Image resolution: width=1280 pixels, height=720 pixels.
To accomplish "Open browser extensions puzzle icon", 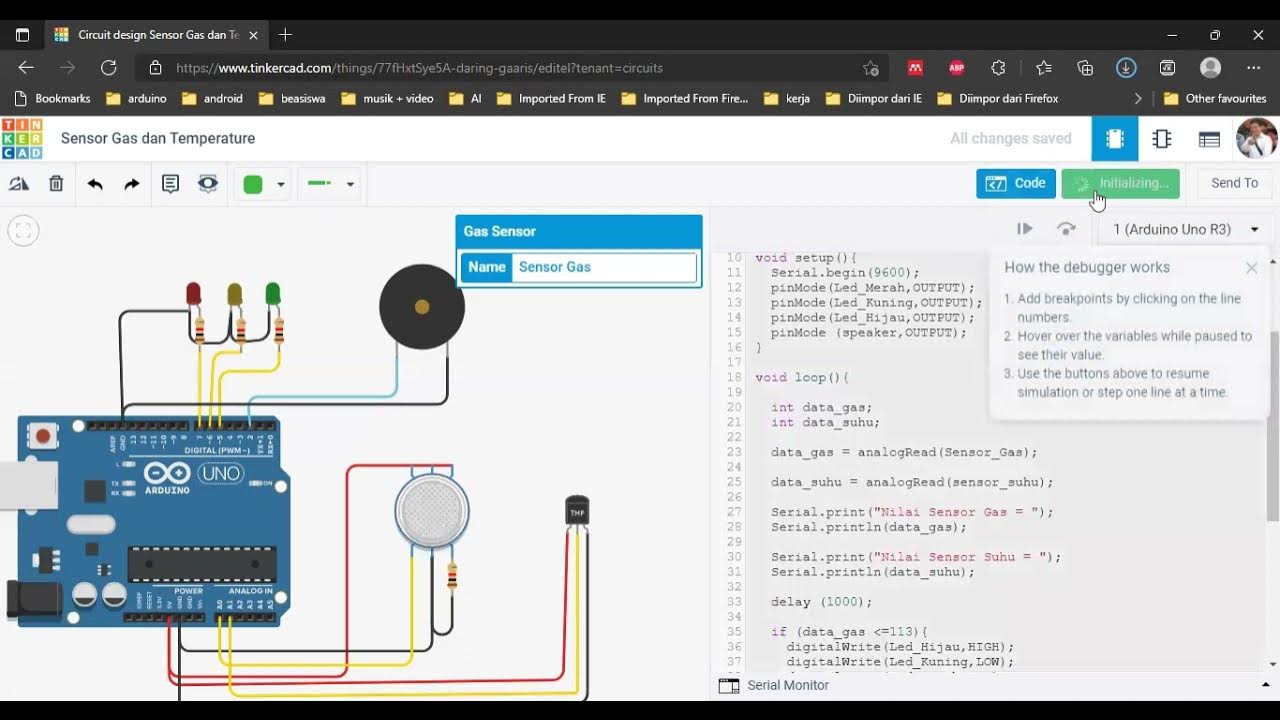I will [998, 68].
